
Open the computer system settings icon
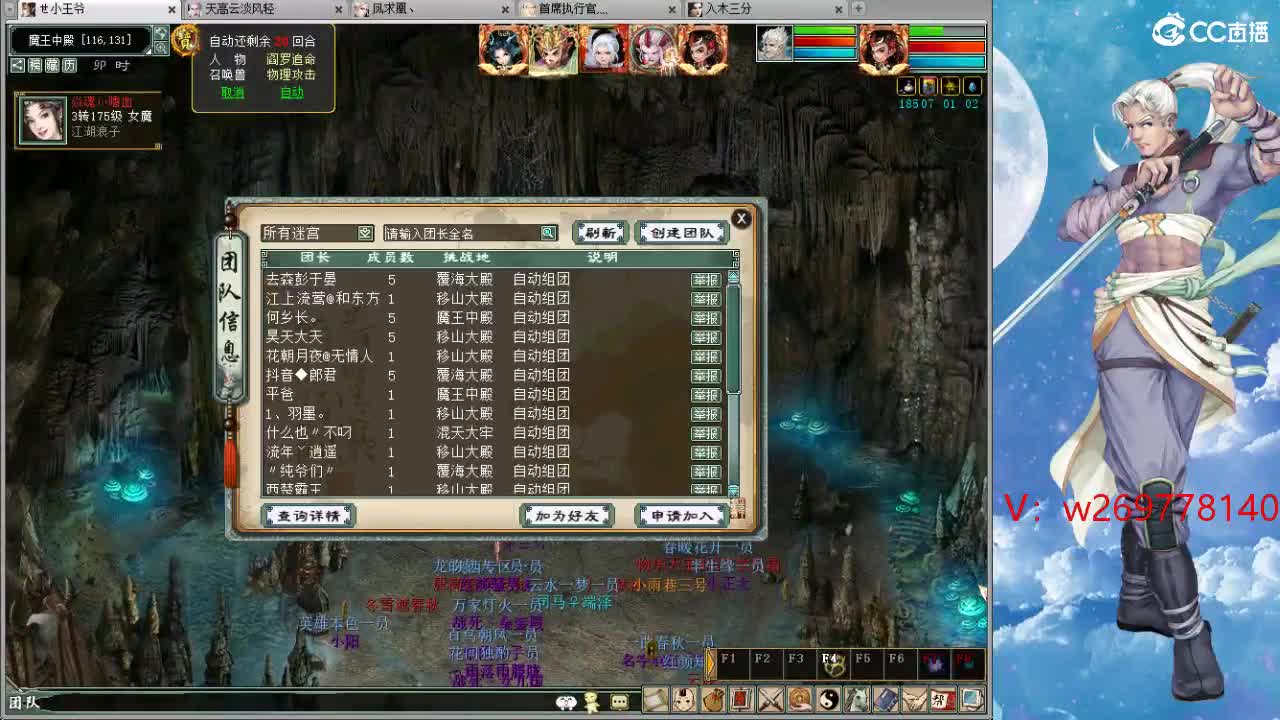[972, 699]
